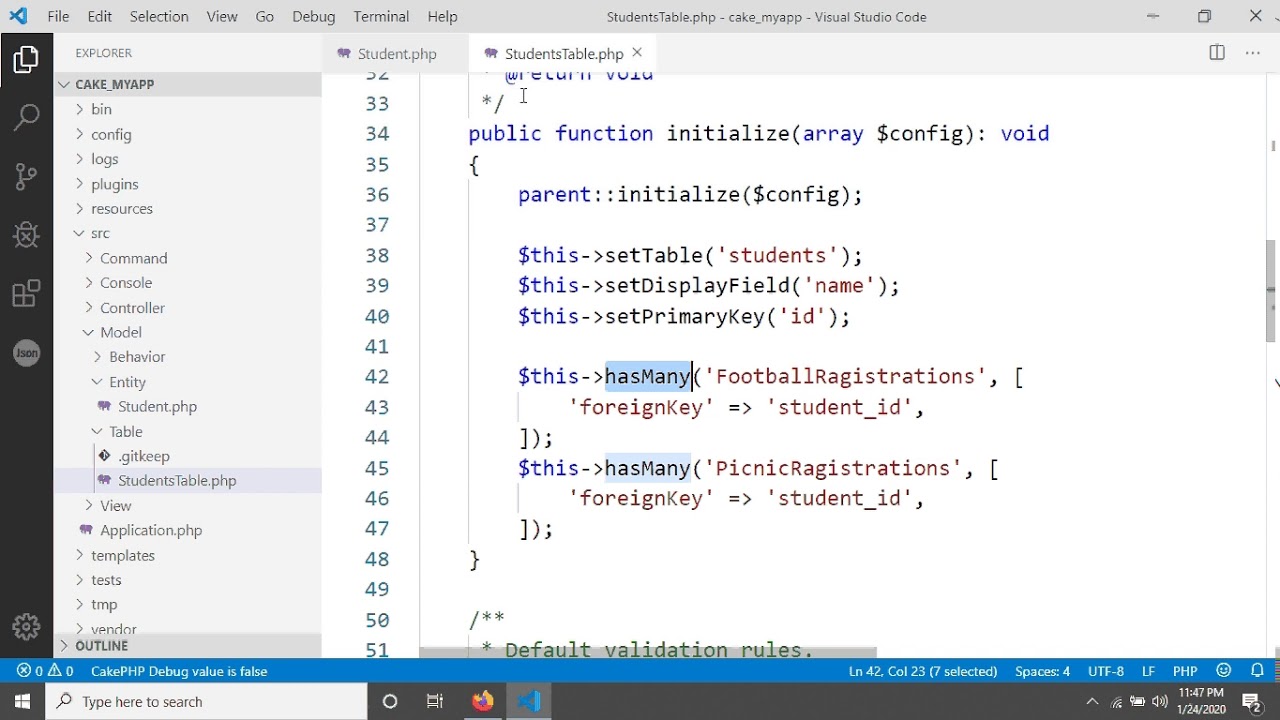Viewport: 1280px width, 720px height.
Task: Switch to the Student.php editor tab
Action: pyautogui.click(x=395, y=53)
